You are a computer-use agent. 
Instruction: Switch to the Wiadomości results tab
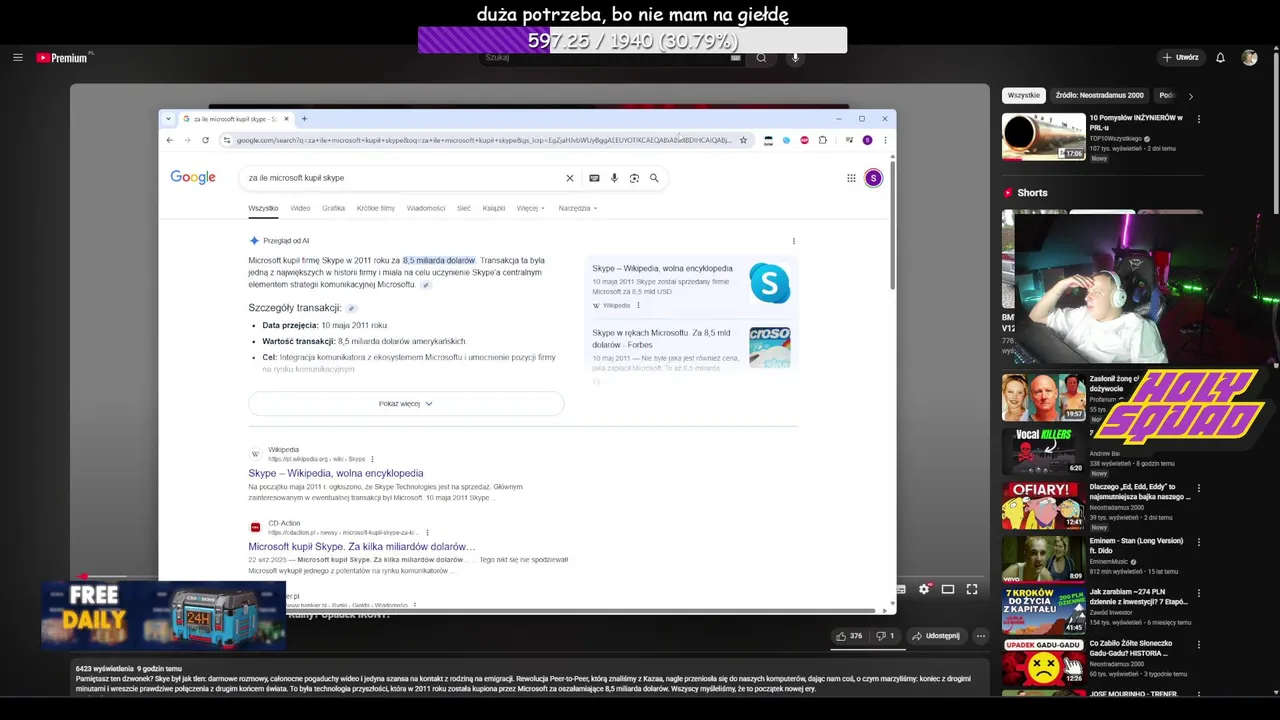[426, 208]
